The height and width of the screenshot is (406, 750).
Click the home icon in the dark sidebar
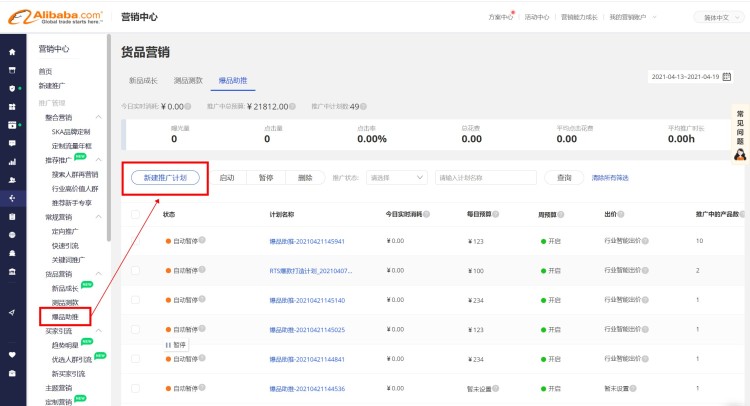[x=12, y=52]
